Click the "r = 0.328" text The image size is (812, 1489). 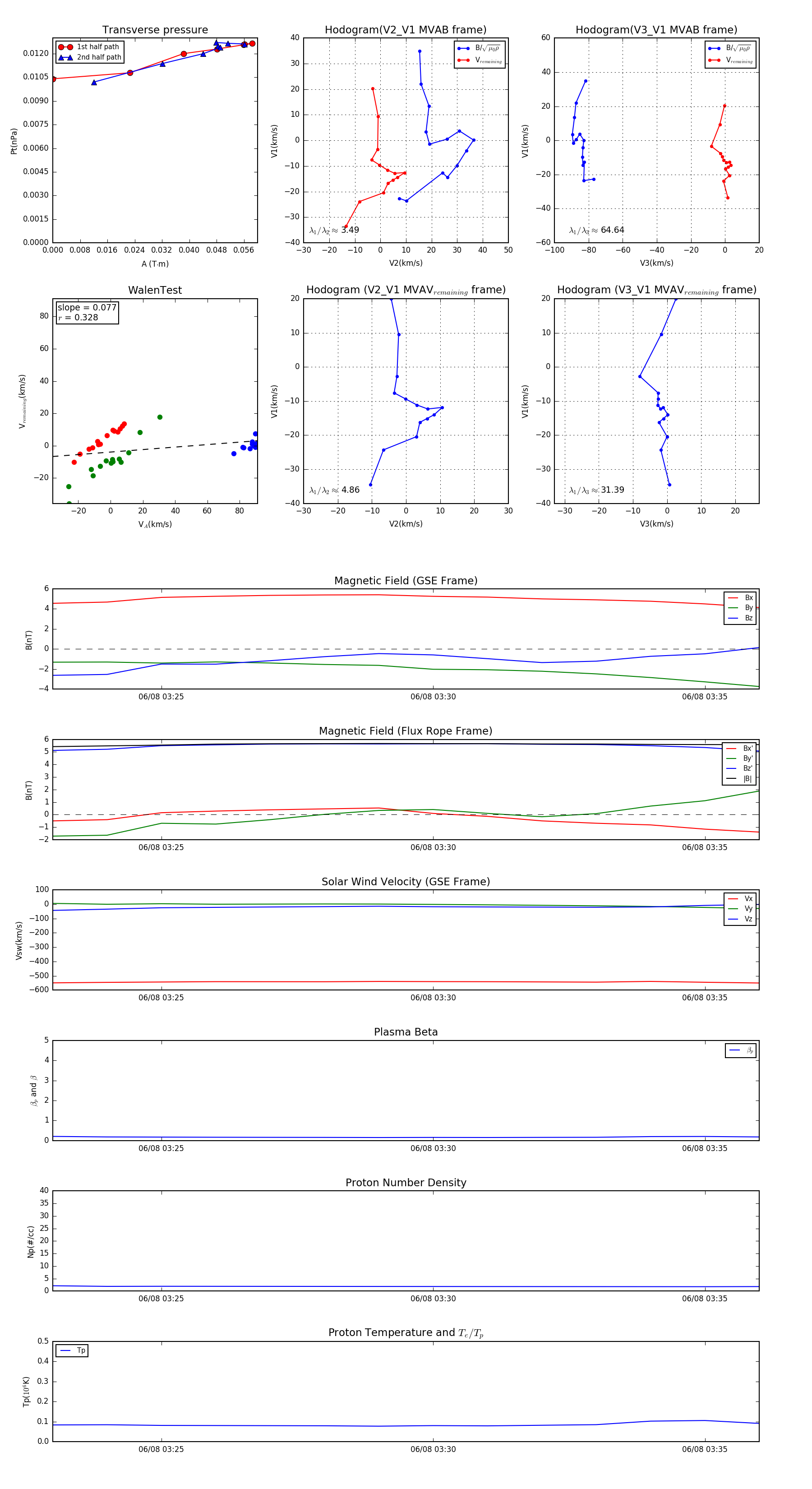pyautogui.click(x=78, y=317)
